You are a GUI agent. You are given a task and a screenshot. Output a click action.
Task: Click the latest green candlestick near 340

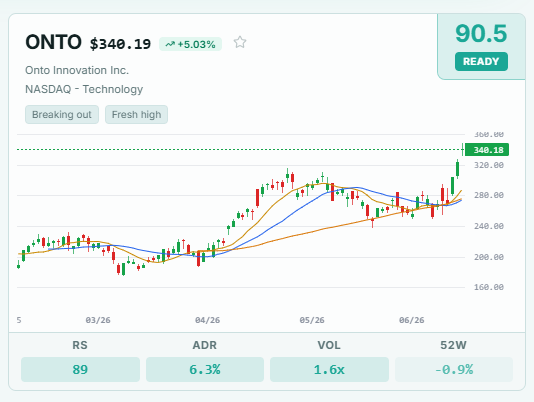462,149
